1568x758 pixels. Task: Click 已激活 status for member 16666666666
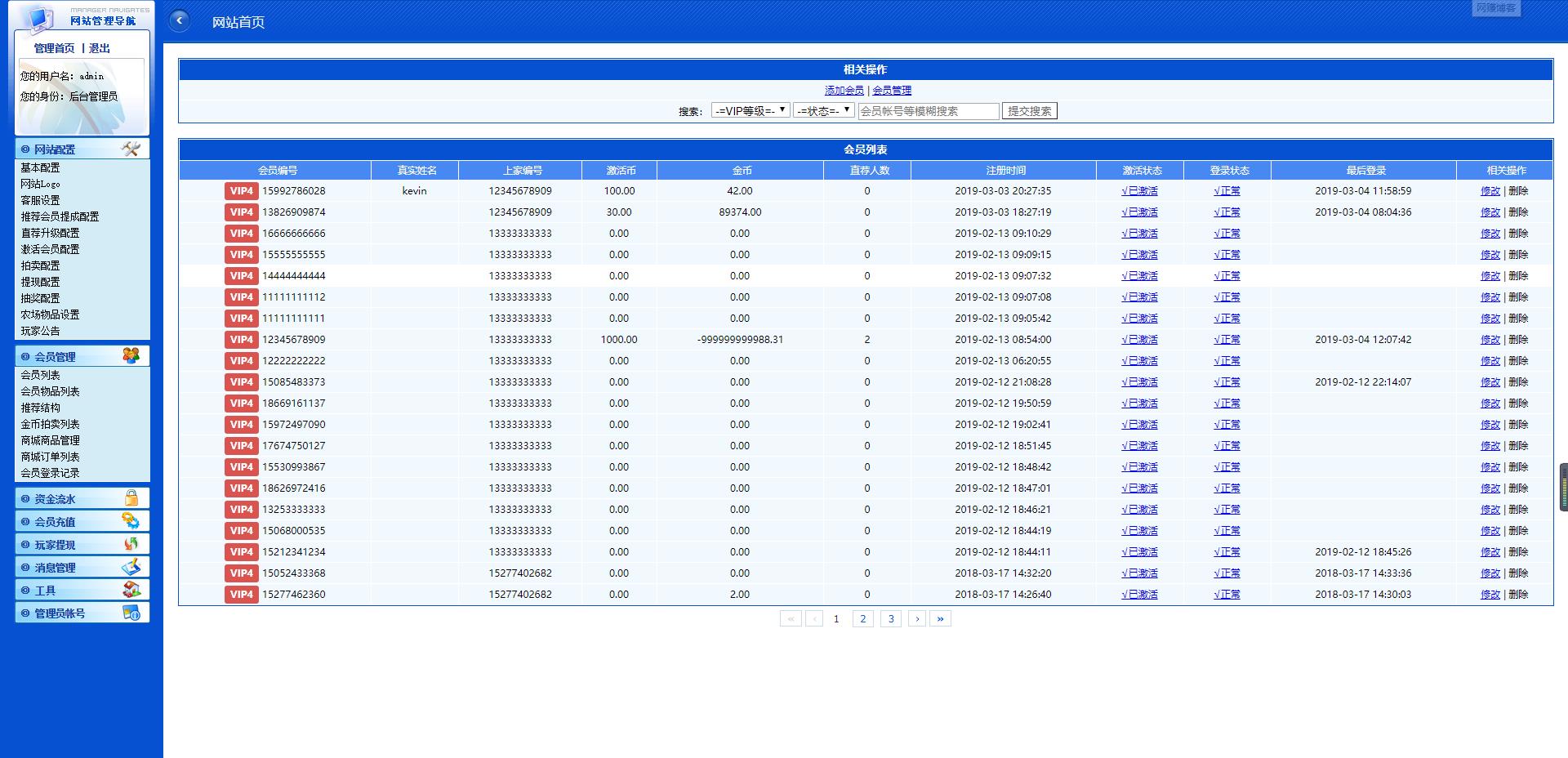pyautogui.click(x=1139, y=233)
